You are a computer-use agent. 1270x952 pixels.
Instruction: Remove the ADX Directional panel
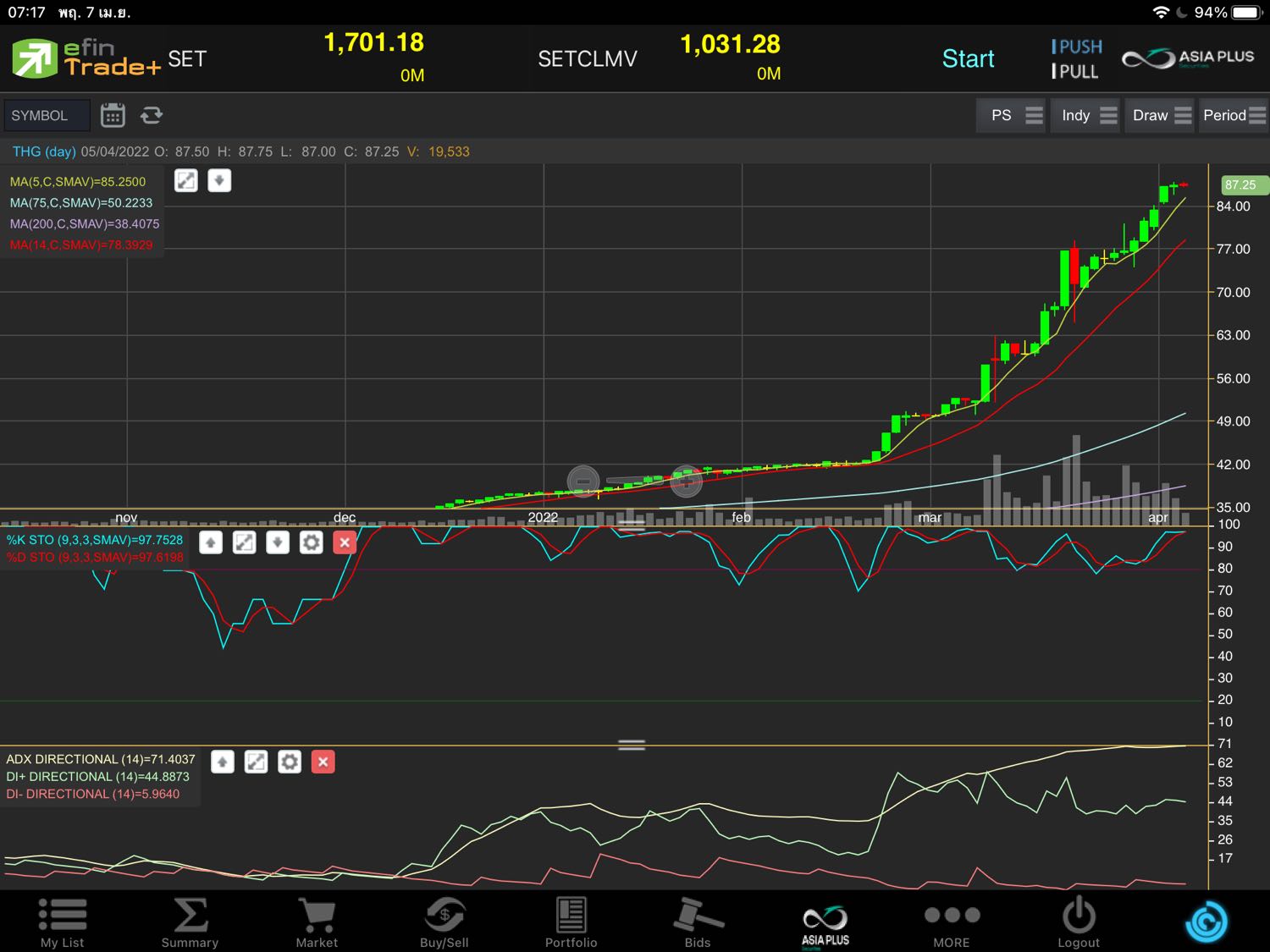323,762
